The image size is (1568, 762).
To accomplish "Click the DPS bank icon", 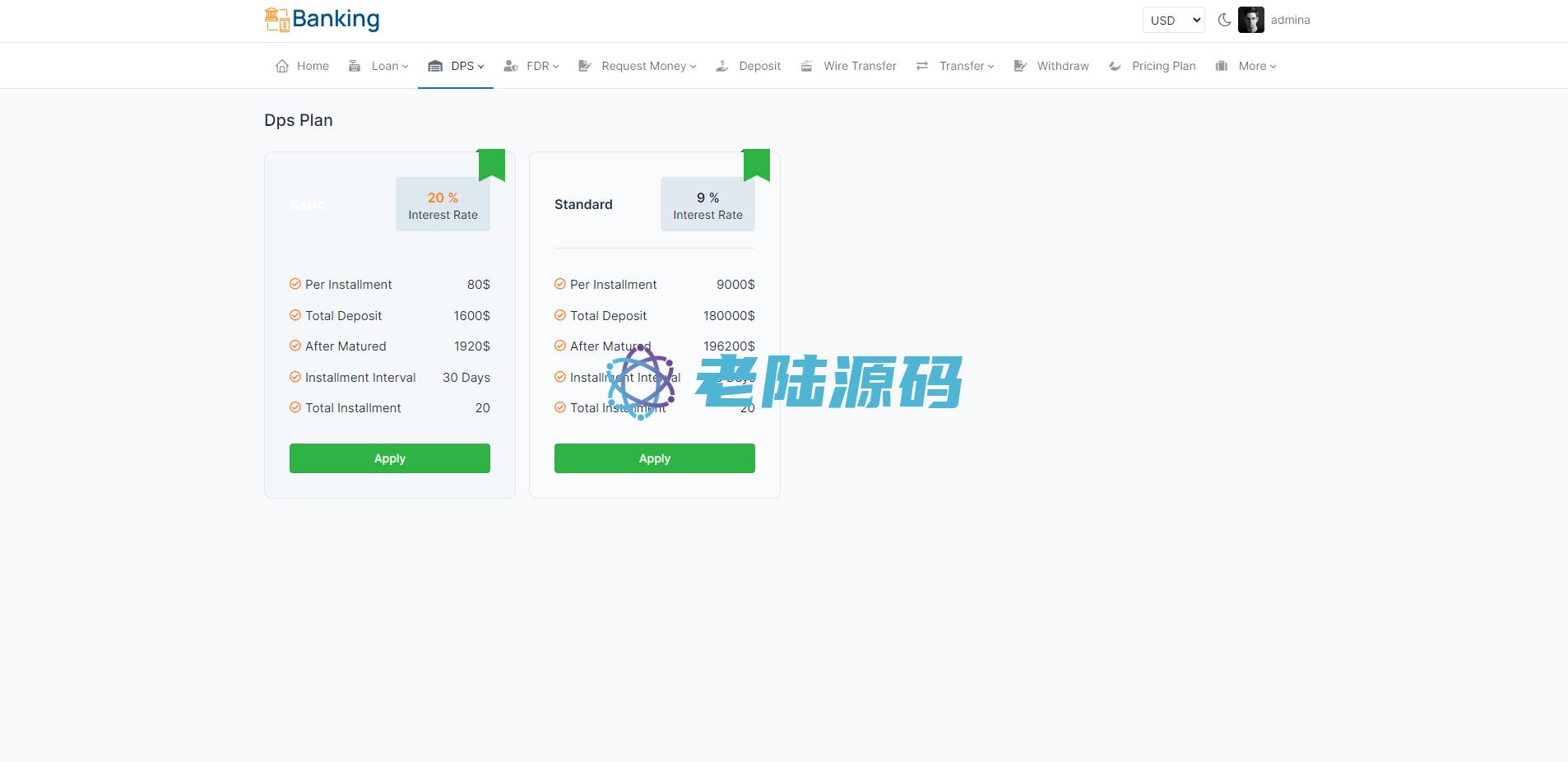I will (x=435, y=66).
